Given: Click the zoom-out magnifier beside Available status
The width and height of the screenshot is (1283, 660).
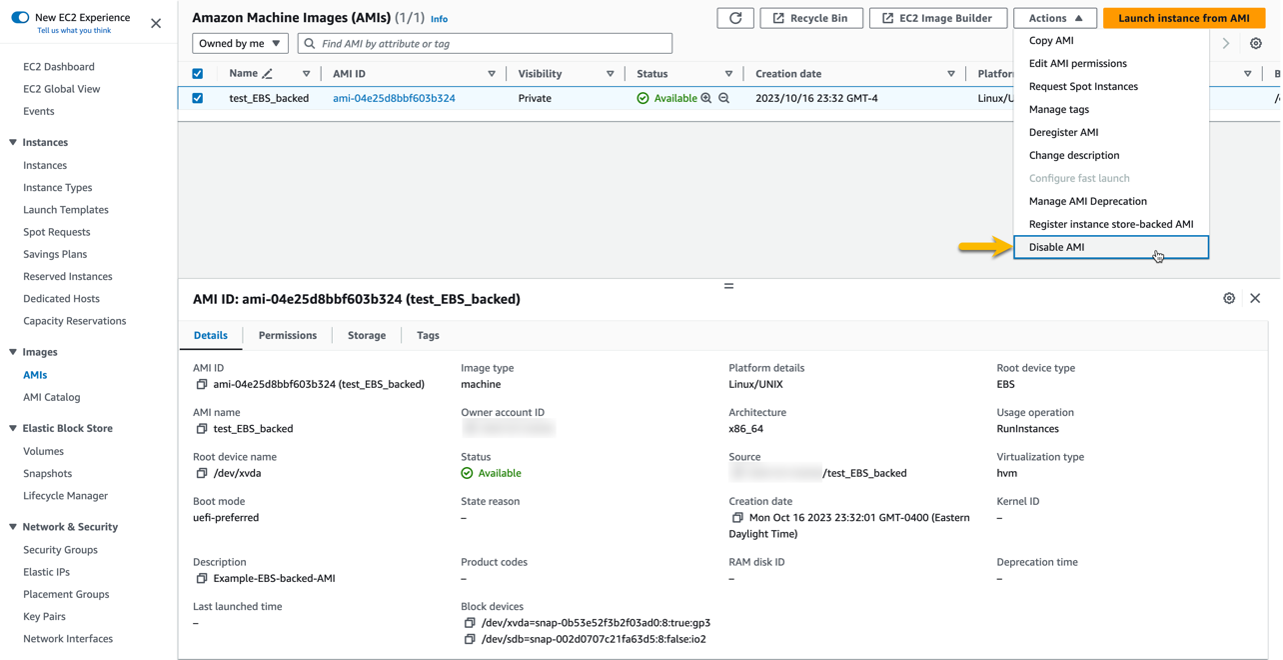Looking at the screenshot, I should pyautogui.click(x=722, y=98).
